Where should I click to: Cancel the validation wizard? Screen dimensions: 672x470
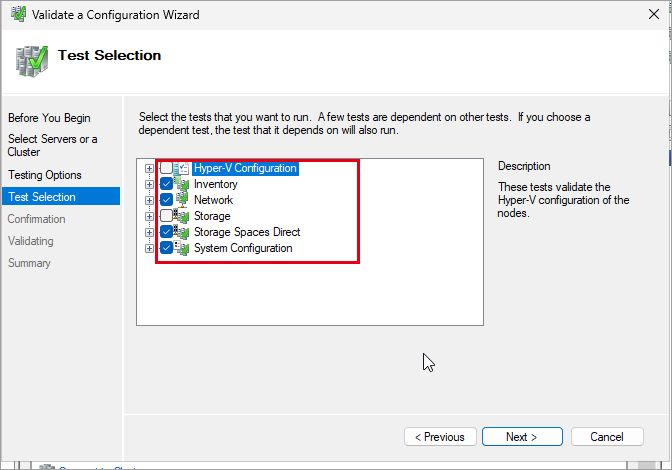pos(607,437)
